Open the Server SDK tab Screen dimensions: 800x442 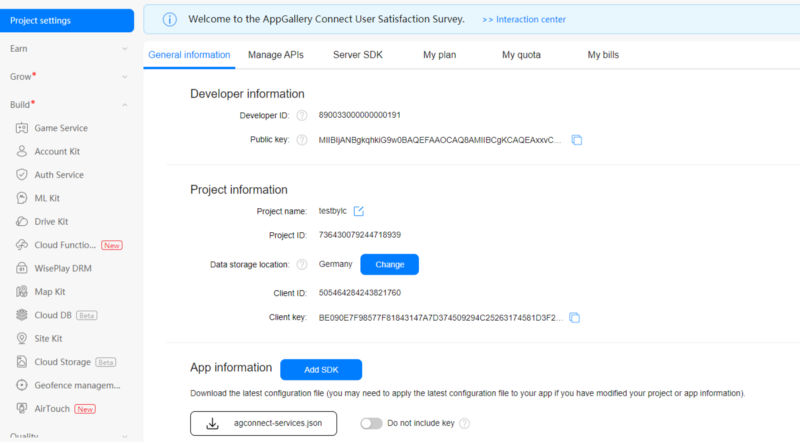coord(358,55)
